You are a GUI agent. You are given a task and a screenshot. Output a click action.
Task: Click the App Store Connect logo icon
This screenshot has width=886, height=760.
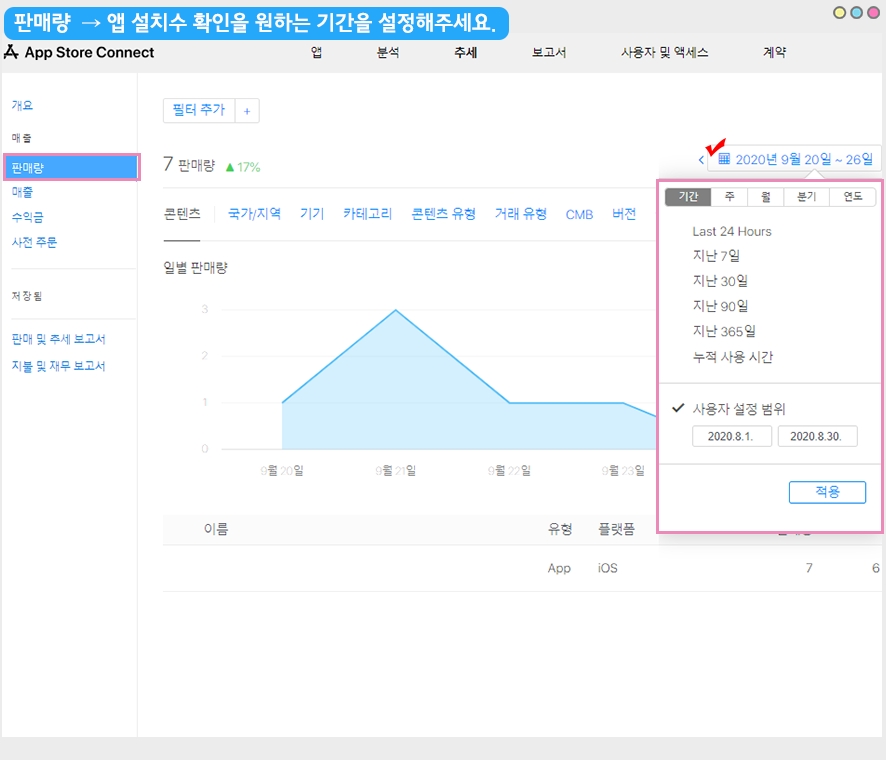click(x=11, y=52)
